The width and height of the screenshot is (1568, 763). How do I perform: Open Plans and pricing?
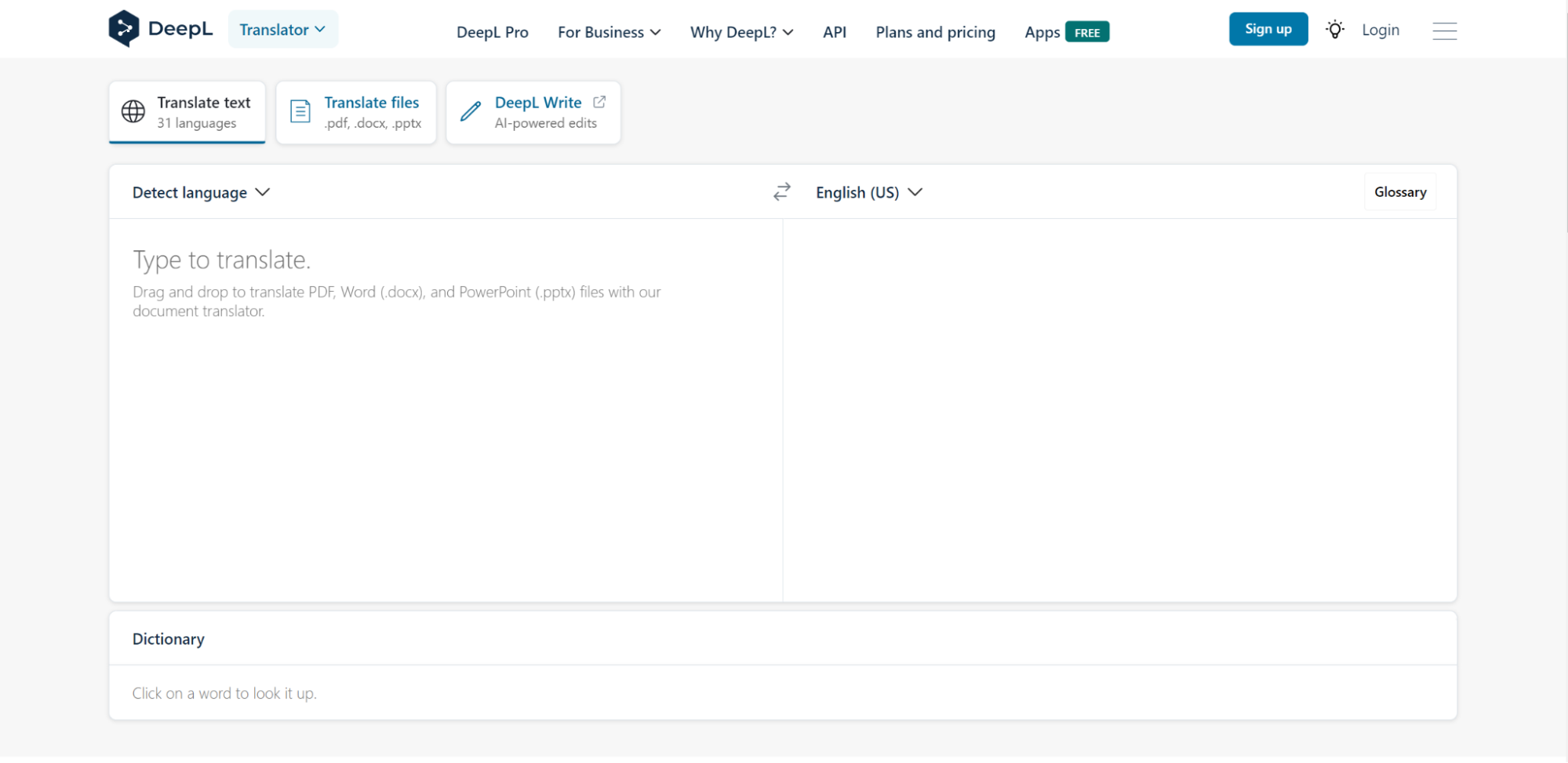pyautogui.click(x=935, y=32)
